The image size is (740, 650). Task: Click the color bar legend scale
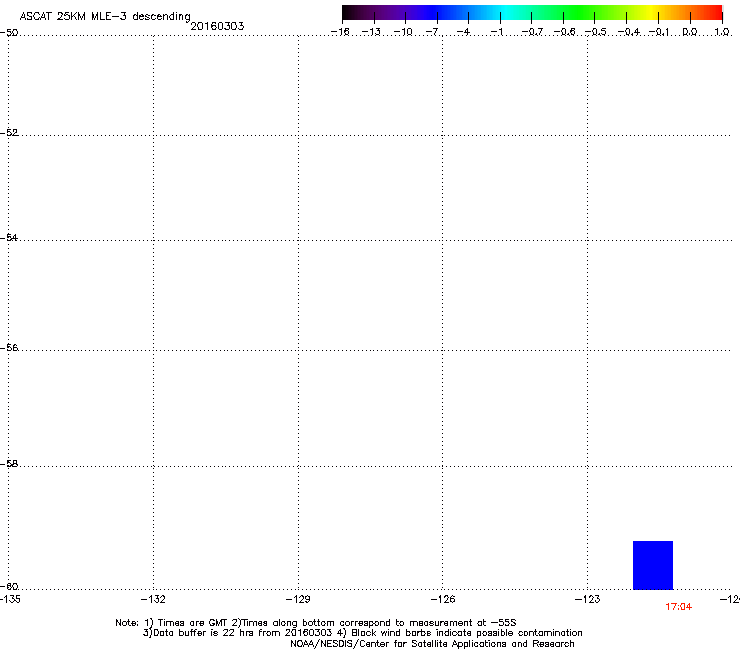(532, 13)
